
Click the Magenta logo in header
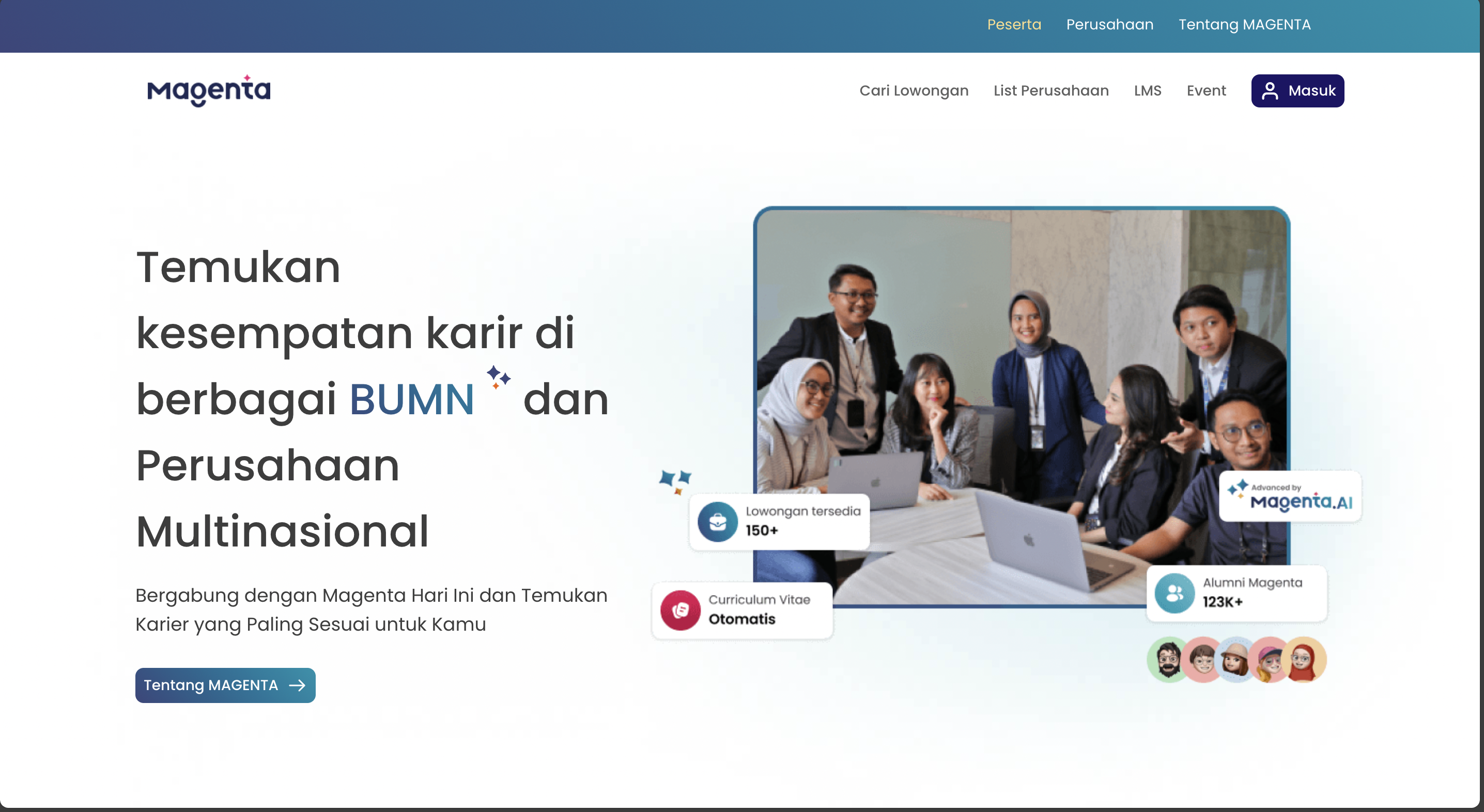(x=209, y=90)
